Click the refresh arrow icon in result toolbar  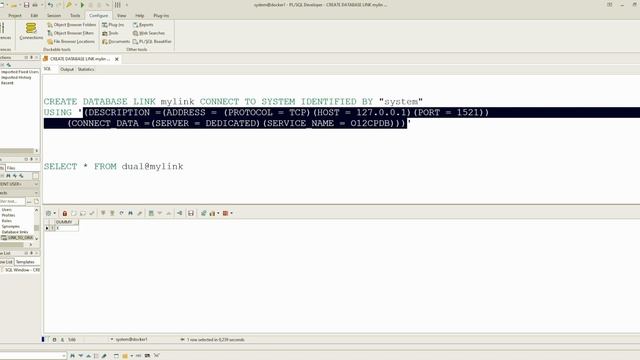click(121, 213)
